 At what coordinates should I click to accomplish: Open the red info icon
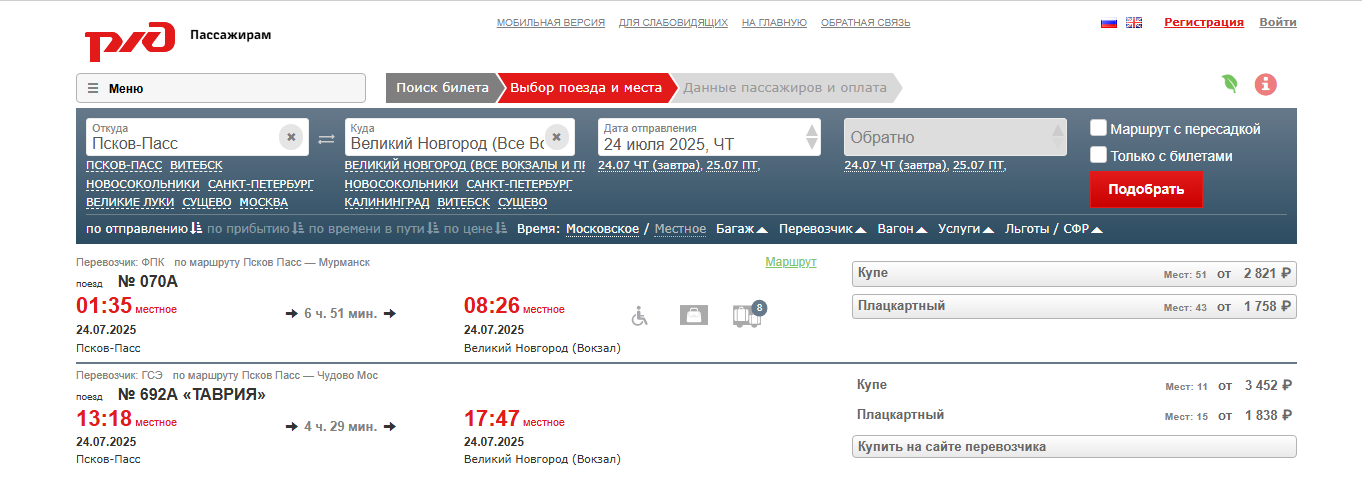point(1266,84)
